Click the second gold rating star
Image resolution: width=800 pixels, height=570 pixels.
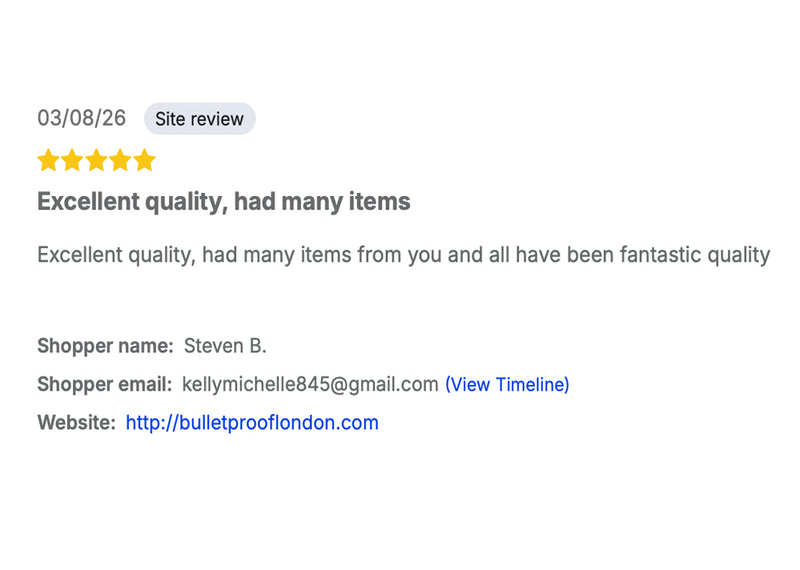click(x=72, y=160)
